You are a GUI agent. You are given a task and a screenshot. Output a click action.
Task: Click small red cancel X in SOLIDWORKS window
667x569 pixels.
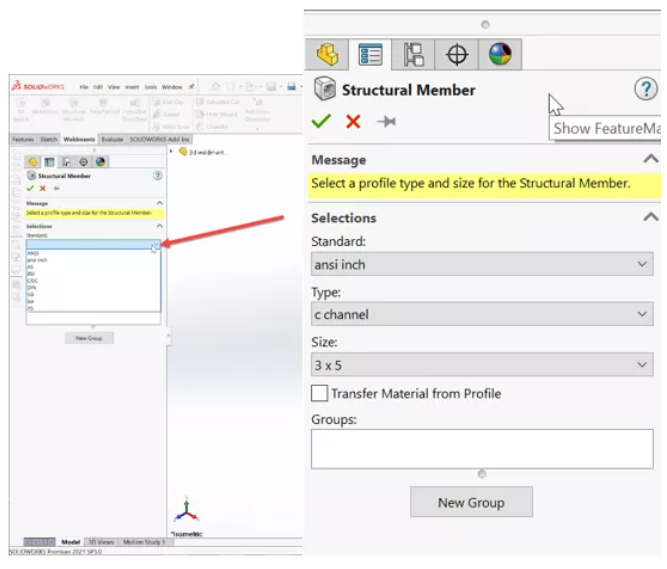pos(43,188)
